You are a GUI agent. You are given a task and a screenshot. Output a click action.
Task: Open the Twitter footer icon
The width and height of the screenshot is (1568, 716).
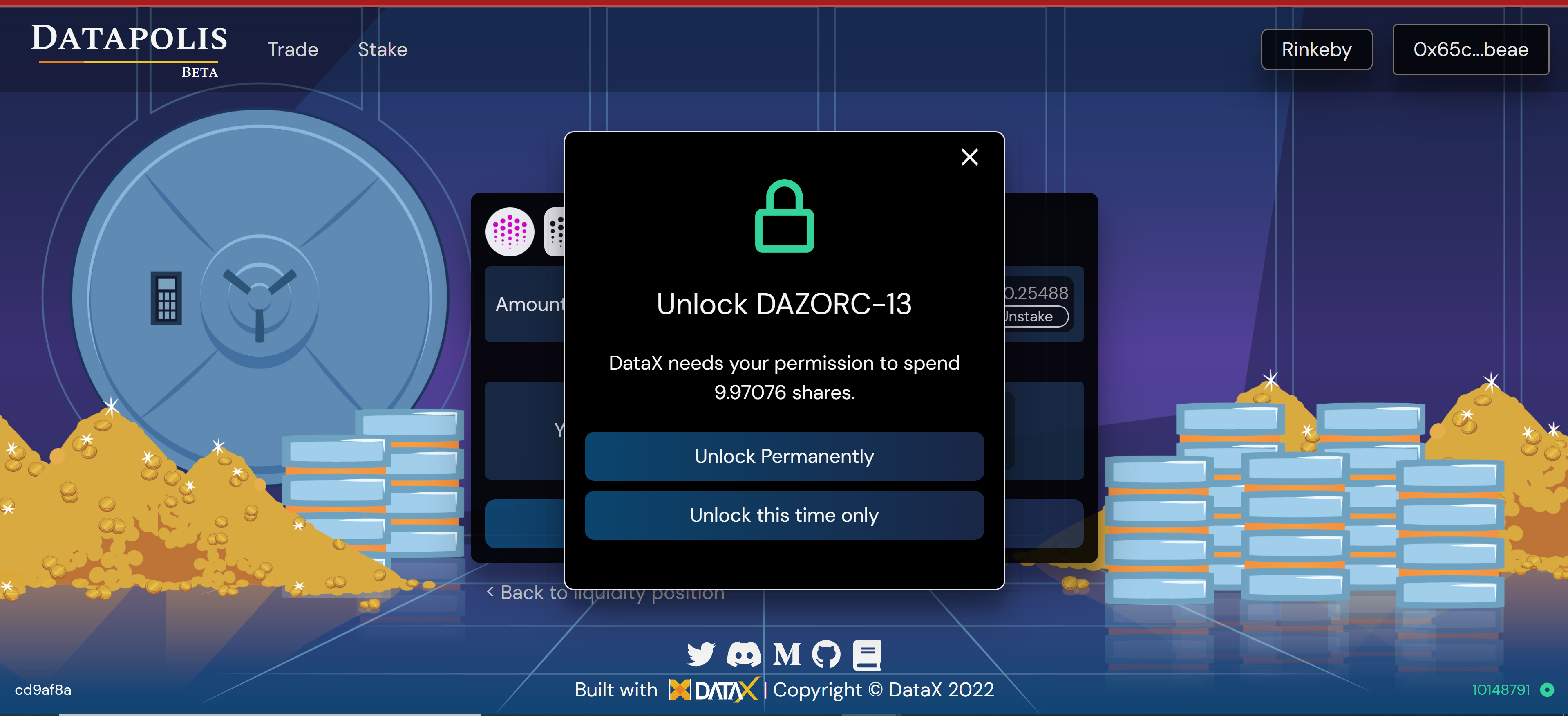coord(700,655)
